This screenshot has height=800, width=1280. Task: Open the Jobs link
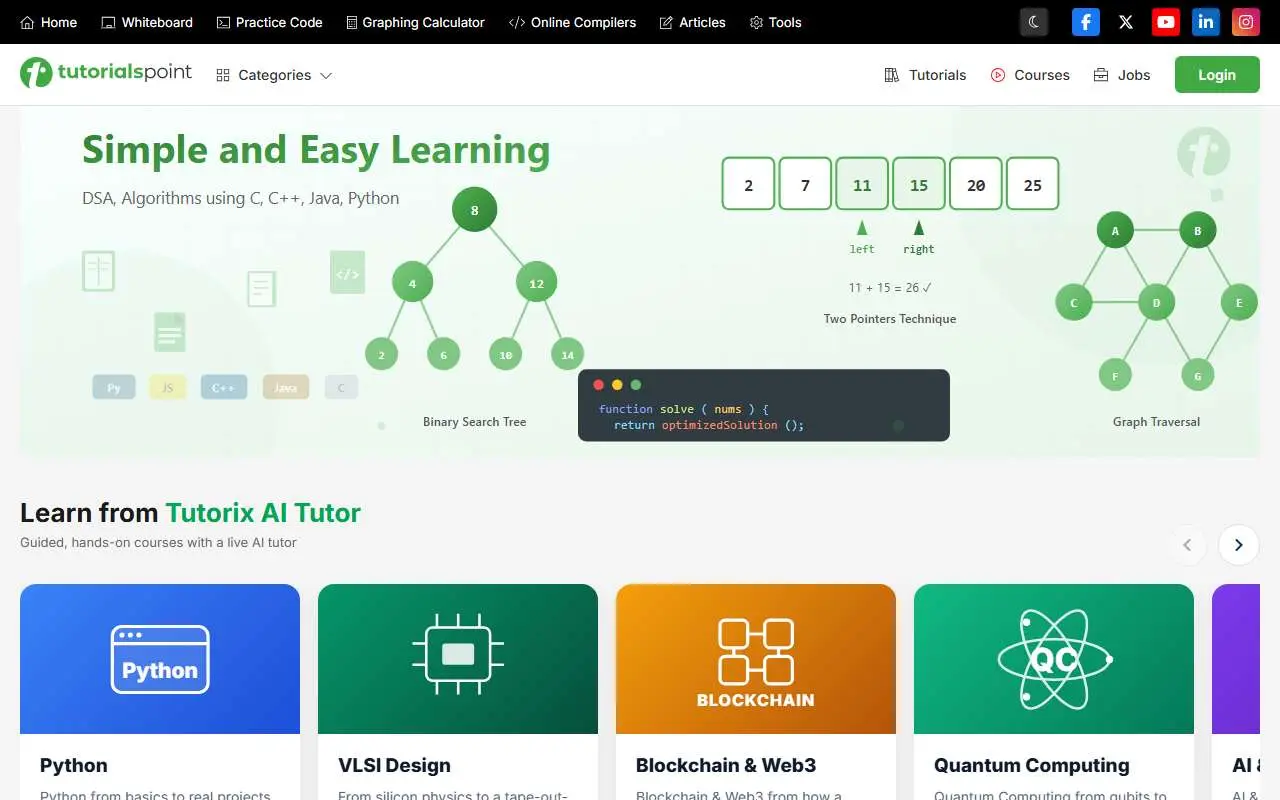(1121, 75)
